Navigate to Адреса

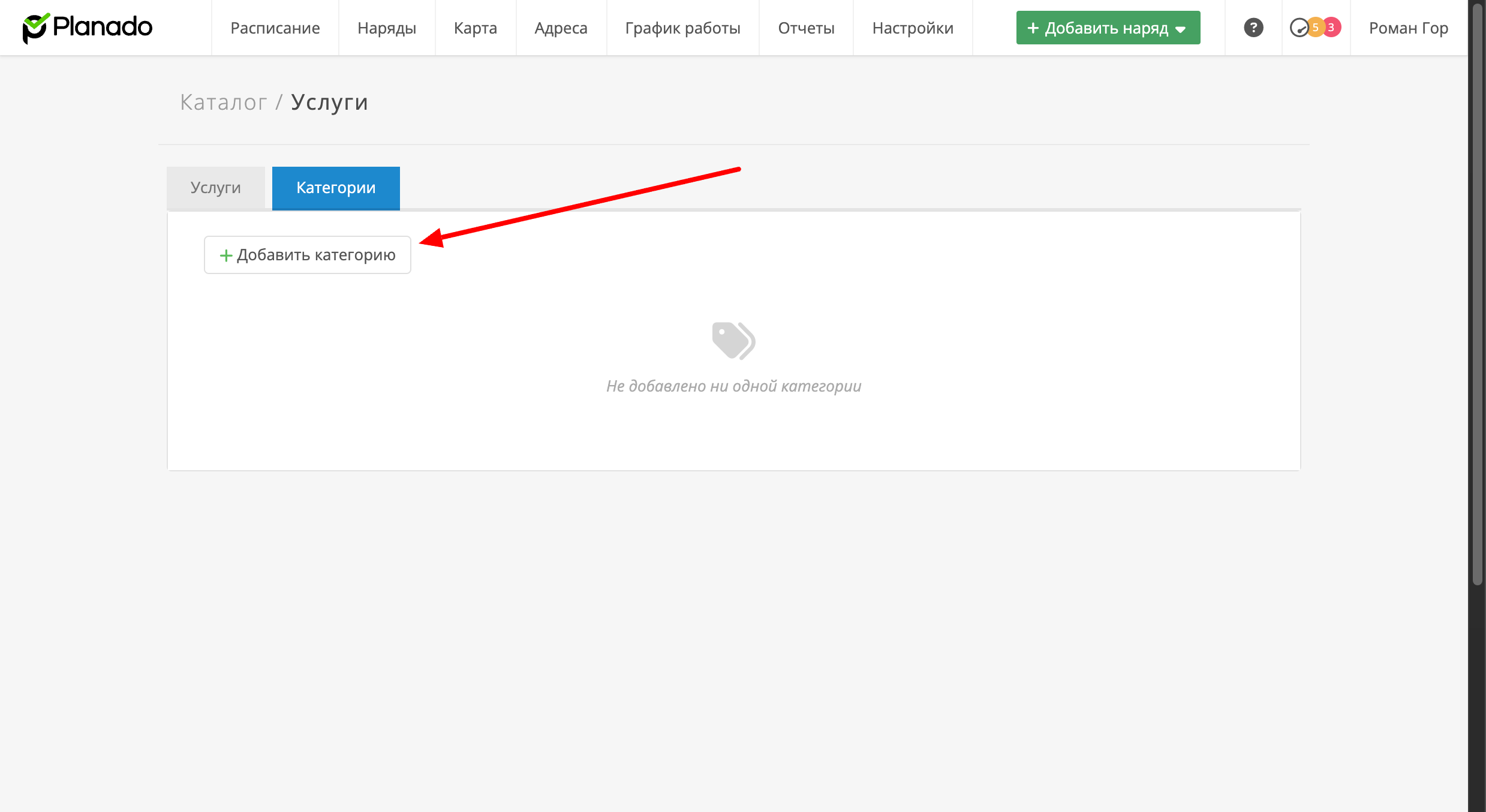[561, 28]
